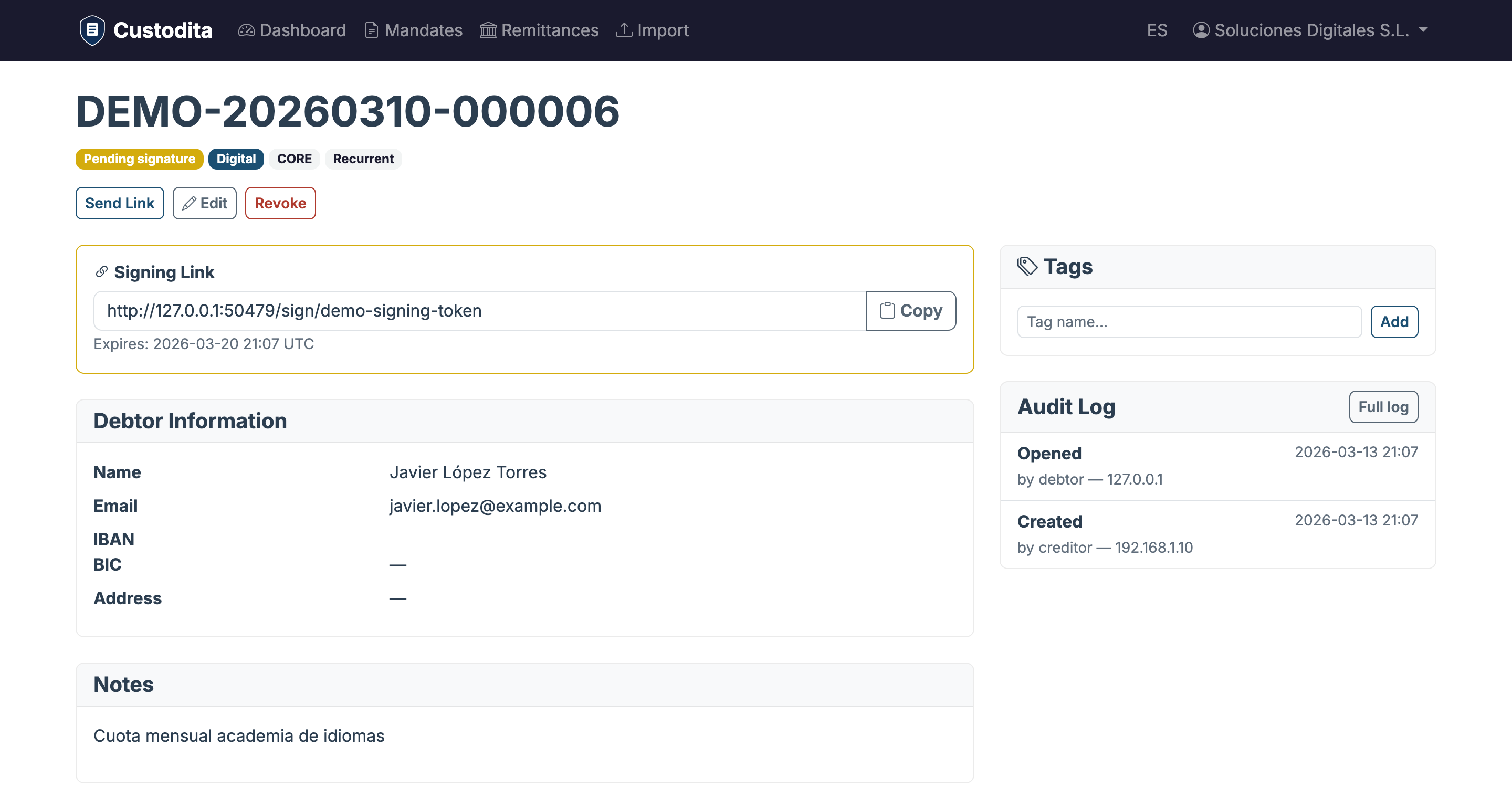Go to the Mandates page
Screen dimensions: 1512x799
[x=423, y=30]
